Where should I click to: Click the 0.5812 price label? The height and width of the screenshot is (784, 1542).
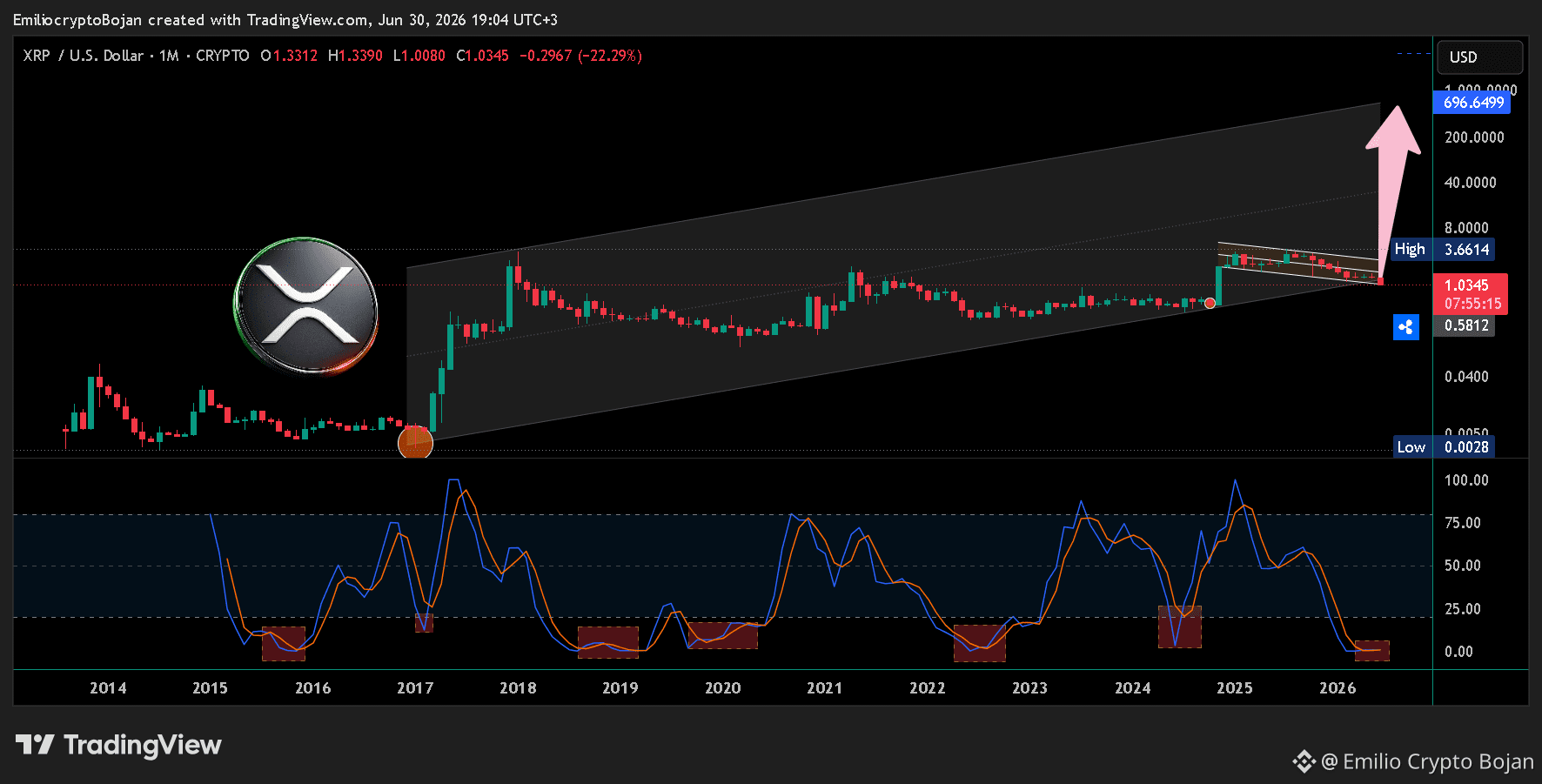tap(1465, 326)
